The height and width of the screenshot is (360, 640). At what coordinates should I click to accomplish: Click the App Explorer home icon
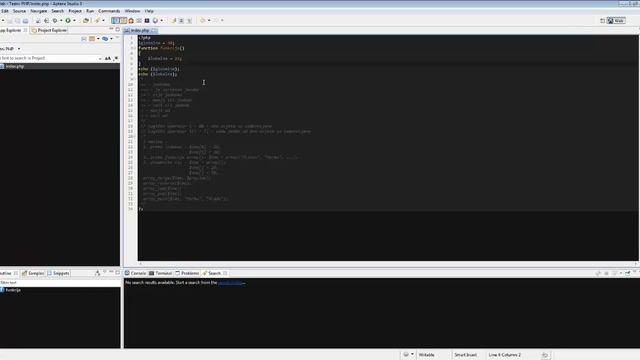coord(84,39)
